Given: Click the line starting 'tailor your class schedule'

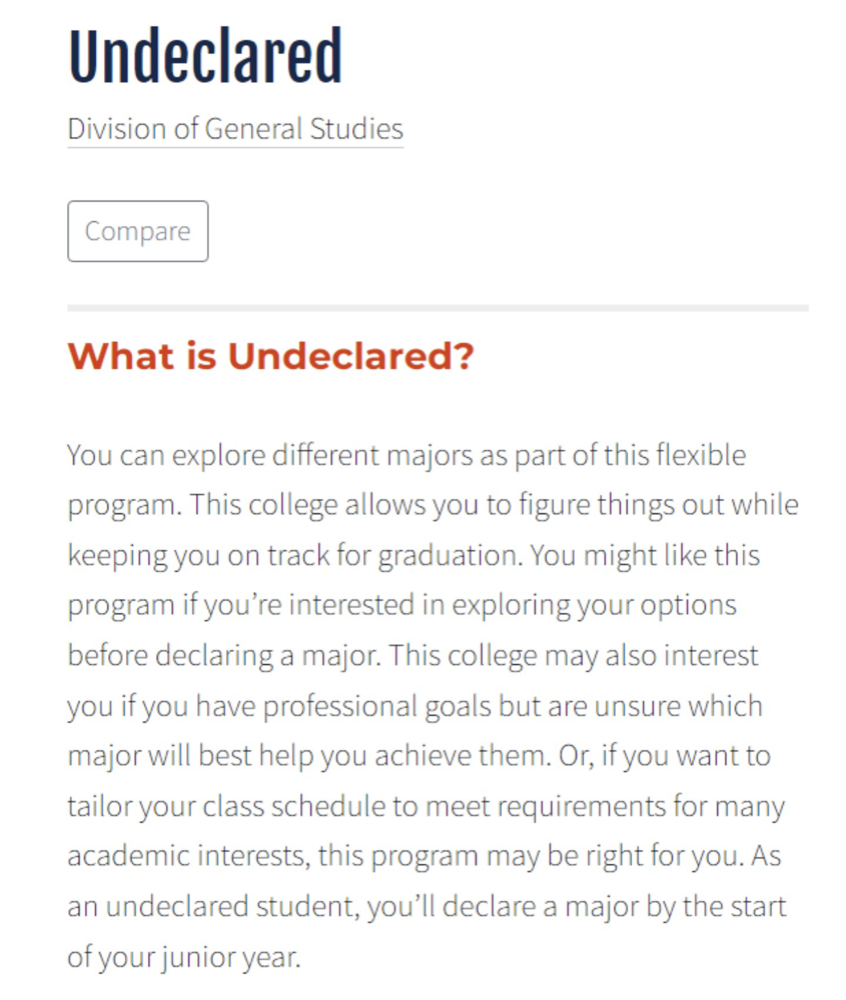Looking at the screenshot, I should 427,807.
